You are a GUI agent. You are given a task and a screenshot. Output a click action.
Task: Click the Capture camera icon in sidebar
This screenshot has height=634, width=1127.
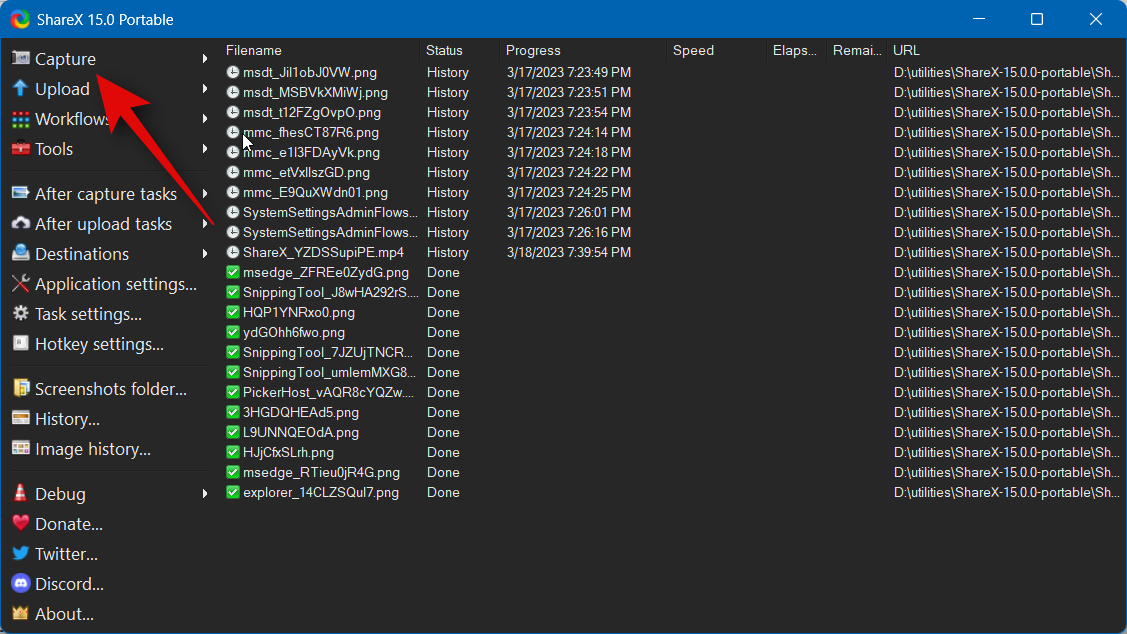click(x=20, y=59)
